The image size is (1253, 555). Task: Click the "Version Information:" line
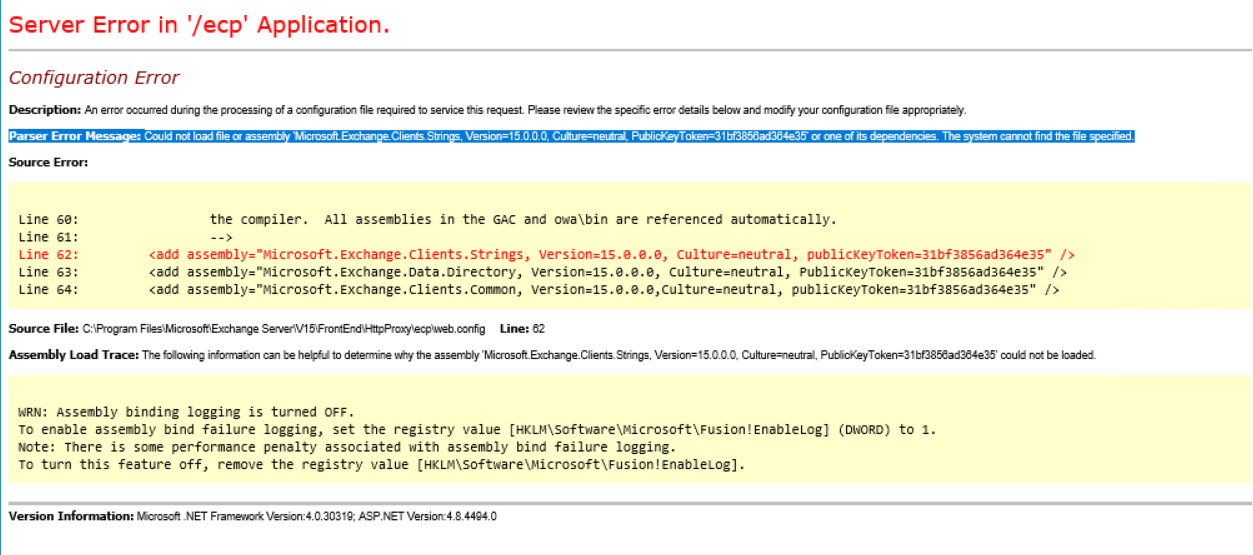[x=252, y=516]
